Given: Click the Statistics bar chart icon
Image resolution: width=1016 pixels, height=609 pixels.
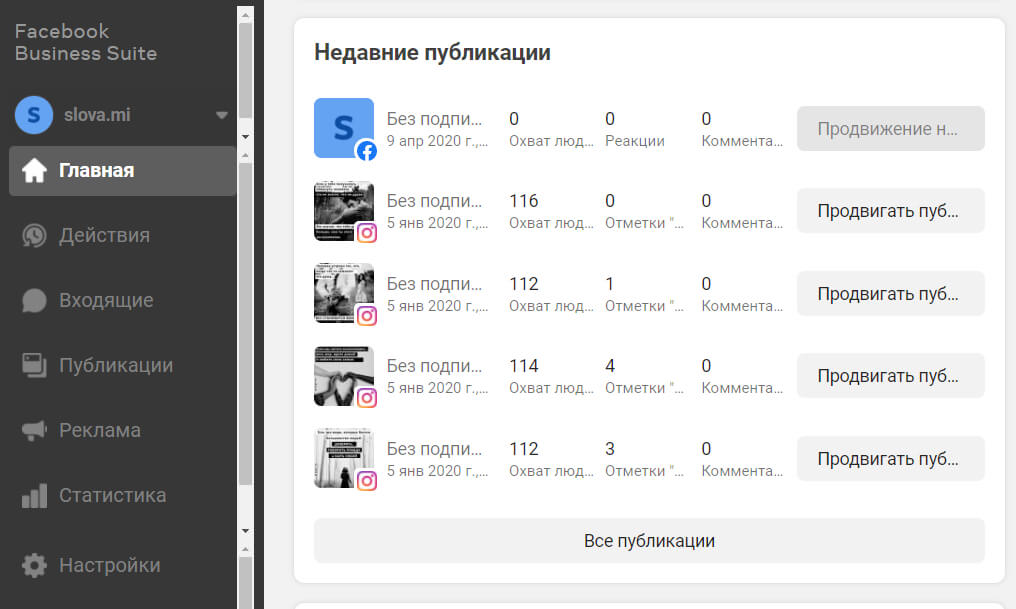Looking at the screenshot, I should pos(34,496).
